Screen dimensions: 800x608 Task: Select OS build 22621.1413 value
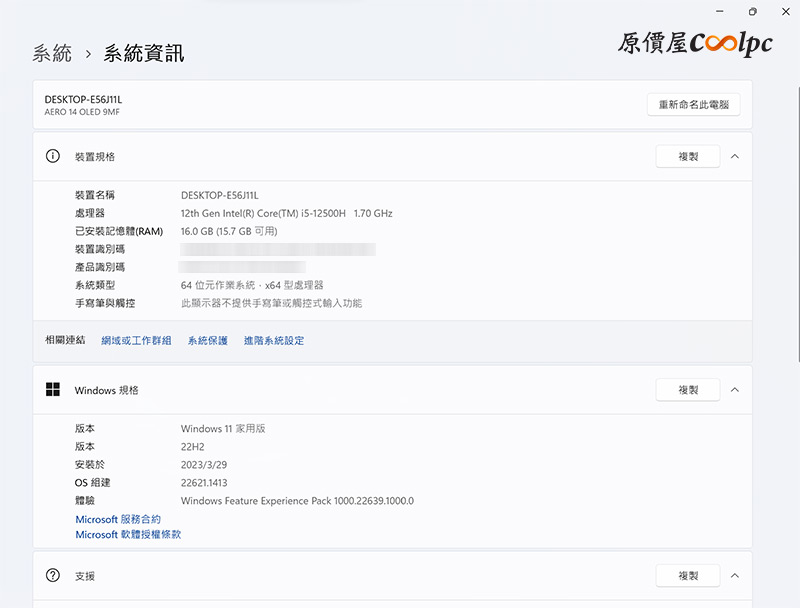coord(204,483)
